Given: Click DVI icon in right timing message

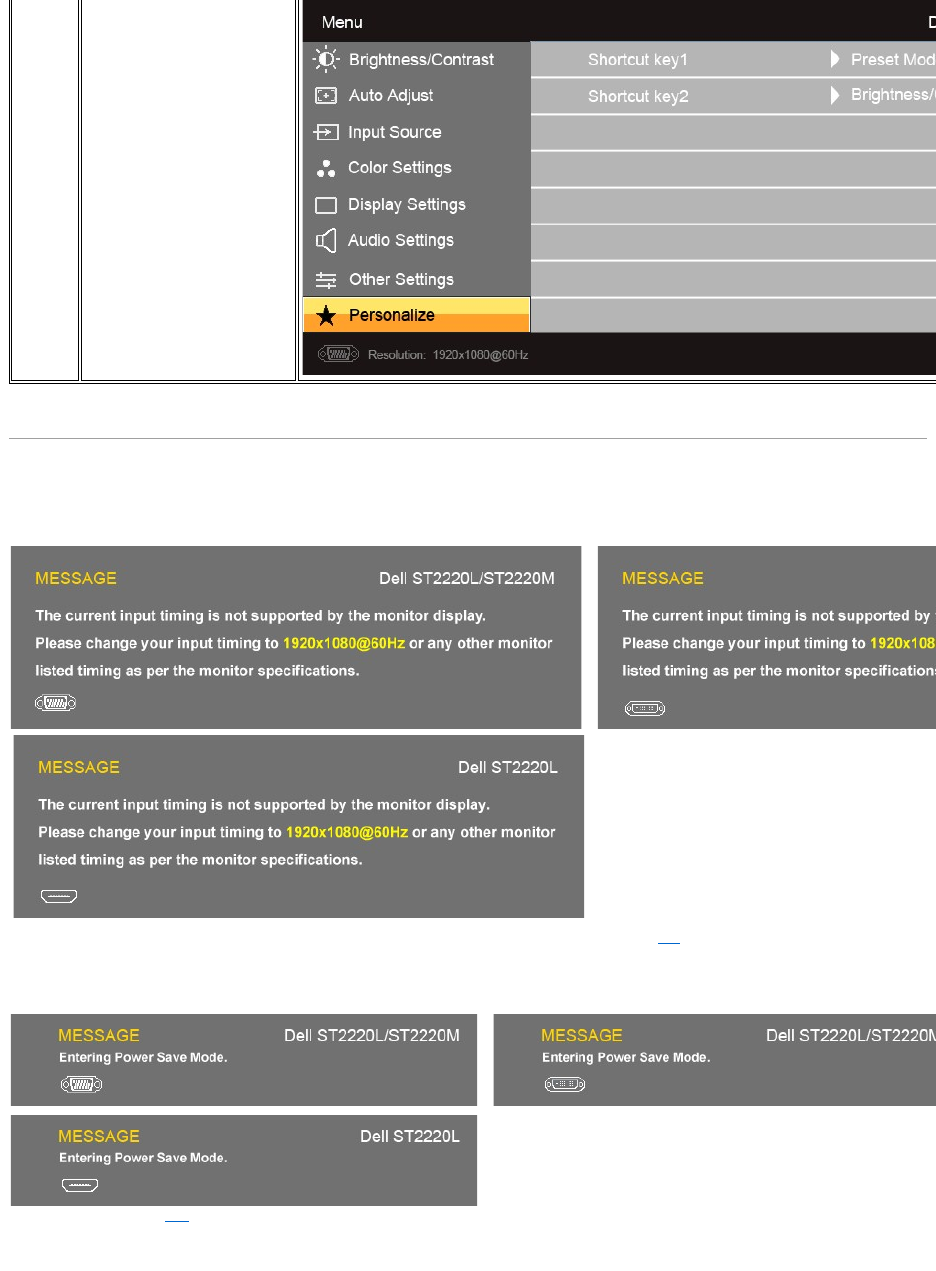Looking at the screenshot, I should click(x=644, y=709).
